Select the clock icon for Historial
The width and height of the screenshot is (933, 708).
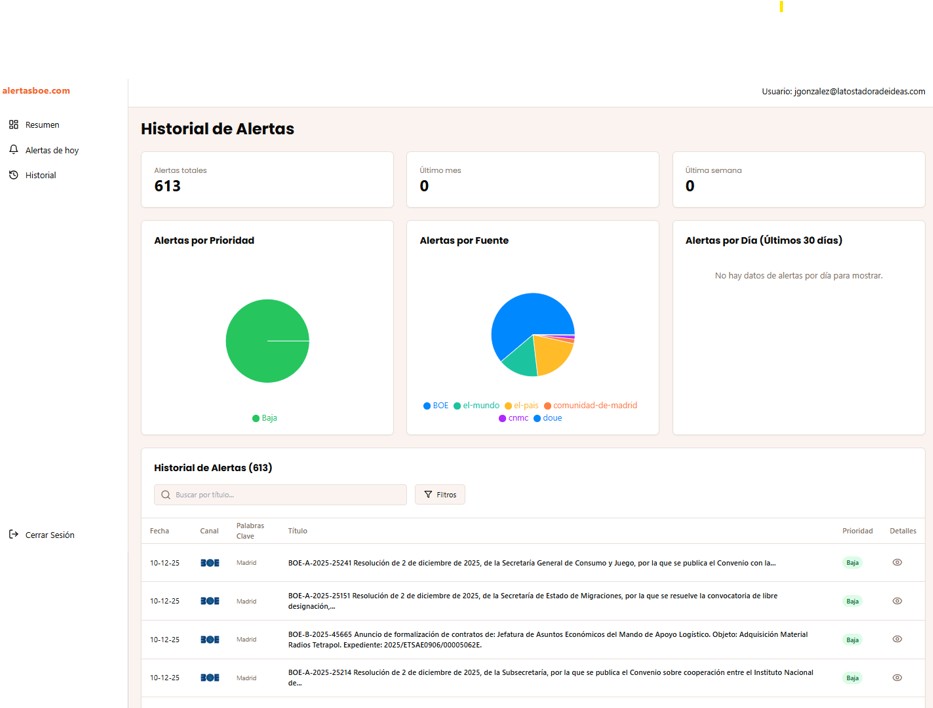[13, 174]
